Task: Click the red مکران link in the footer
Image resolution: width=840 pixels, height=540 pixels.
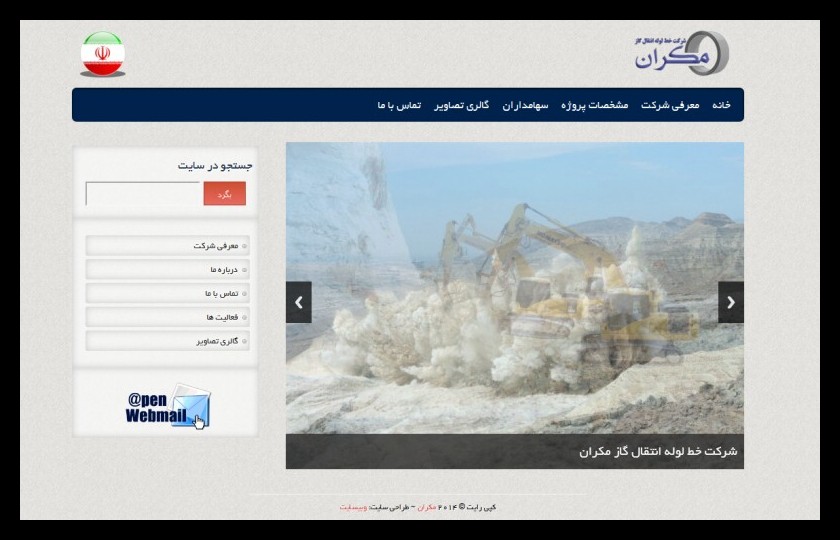Action: pyautogui.click(x=426, y=507)
